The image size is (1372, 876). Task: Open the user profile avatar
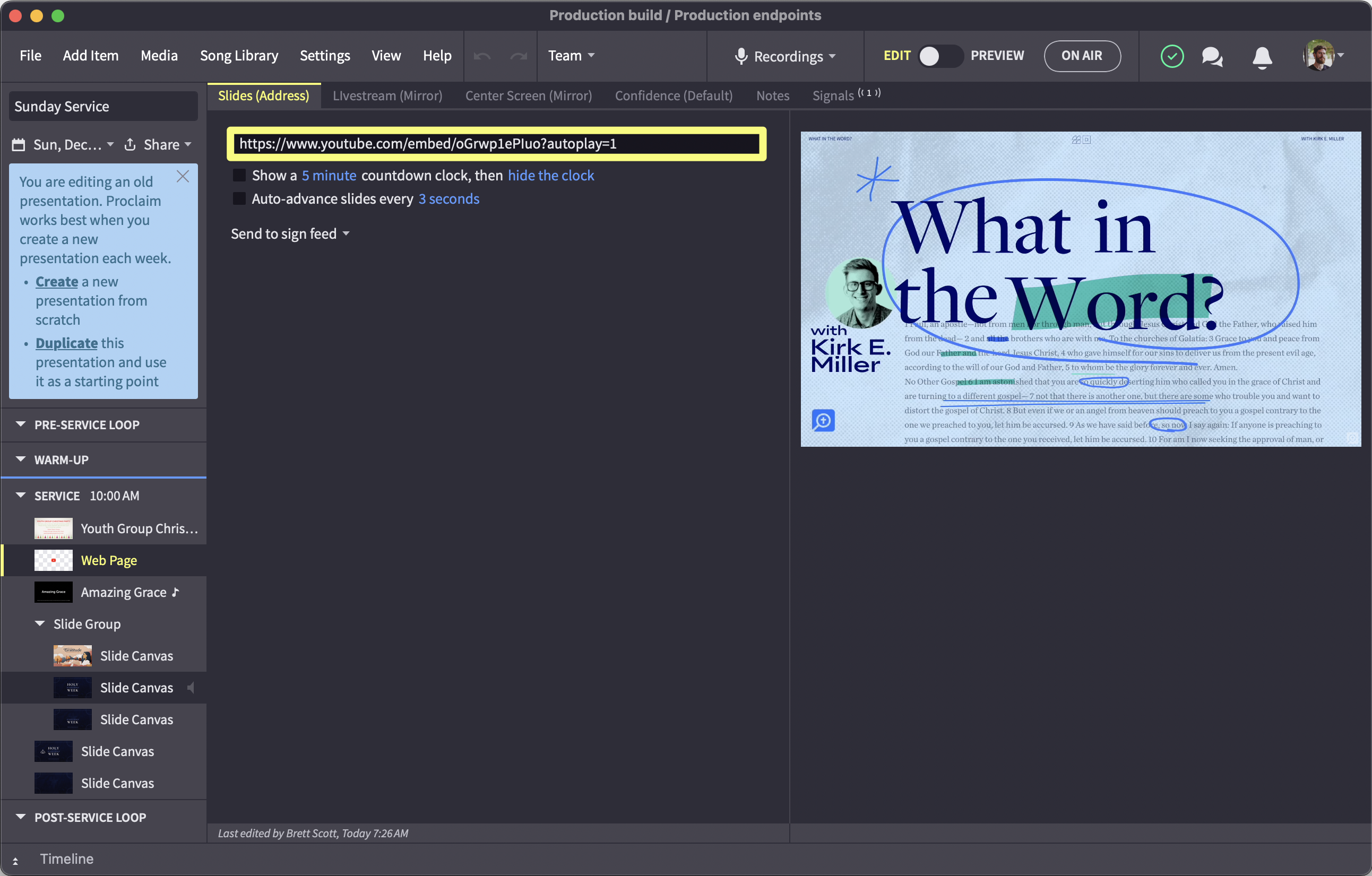point(1318,55)
